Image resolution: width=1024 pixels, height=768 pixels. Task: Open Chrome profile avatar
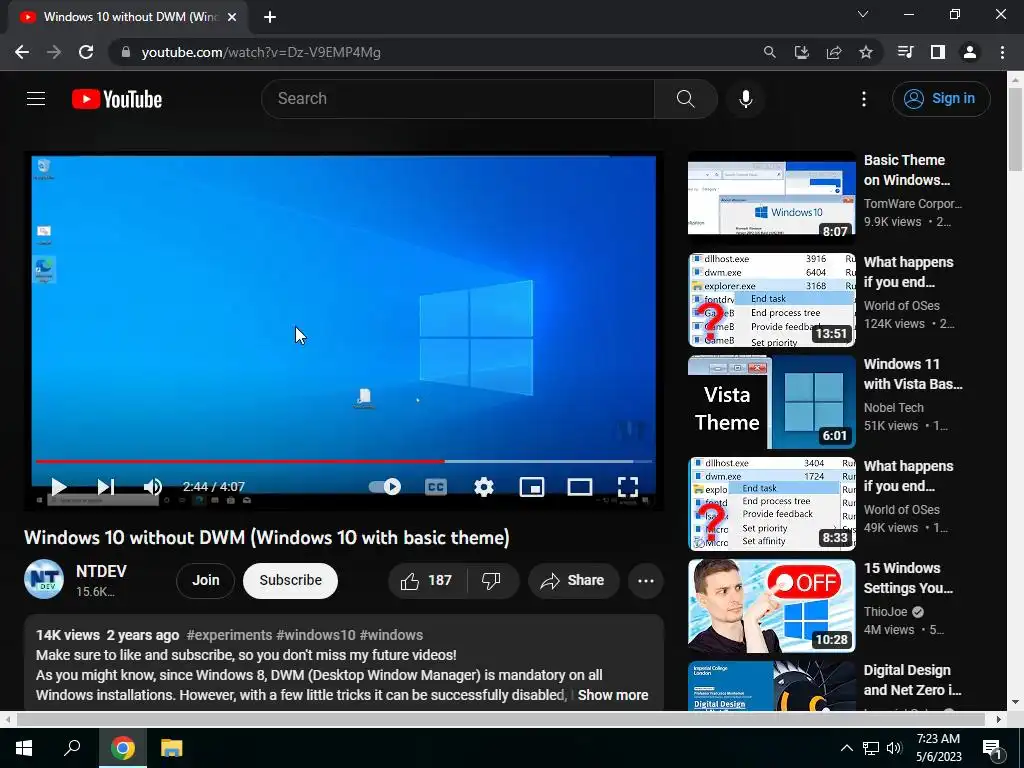(x=969, y=52)
